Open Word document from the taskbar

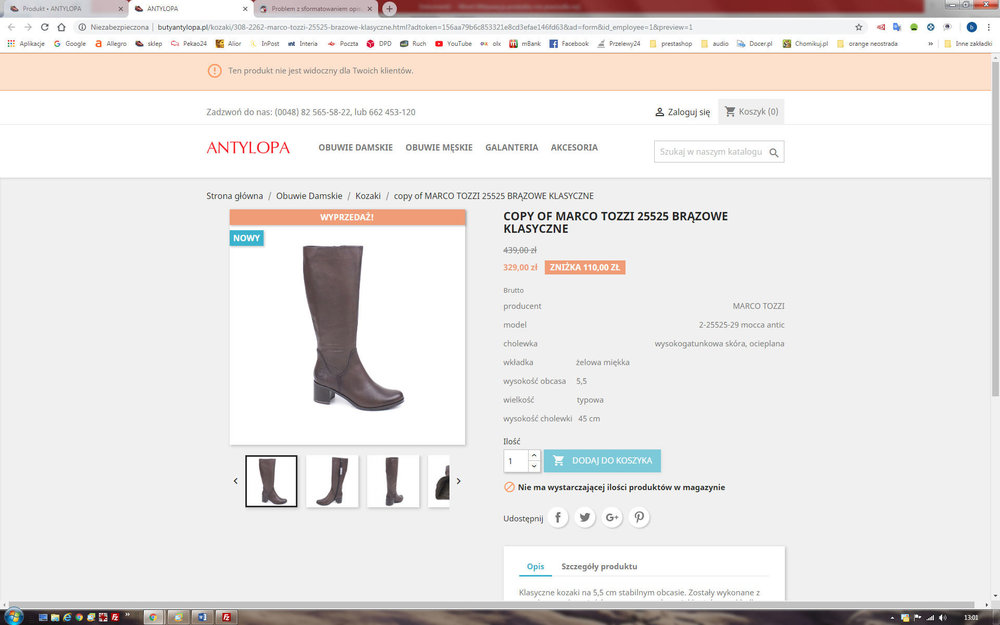pos(202,617)
